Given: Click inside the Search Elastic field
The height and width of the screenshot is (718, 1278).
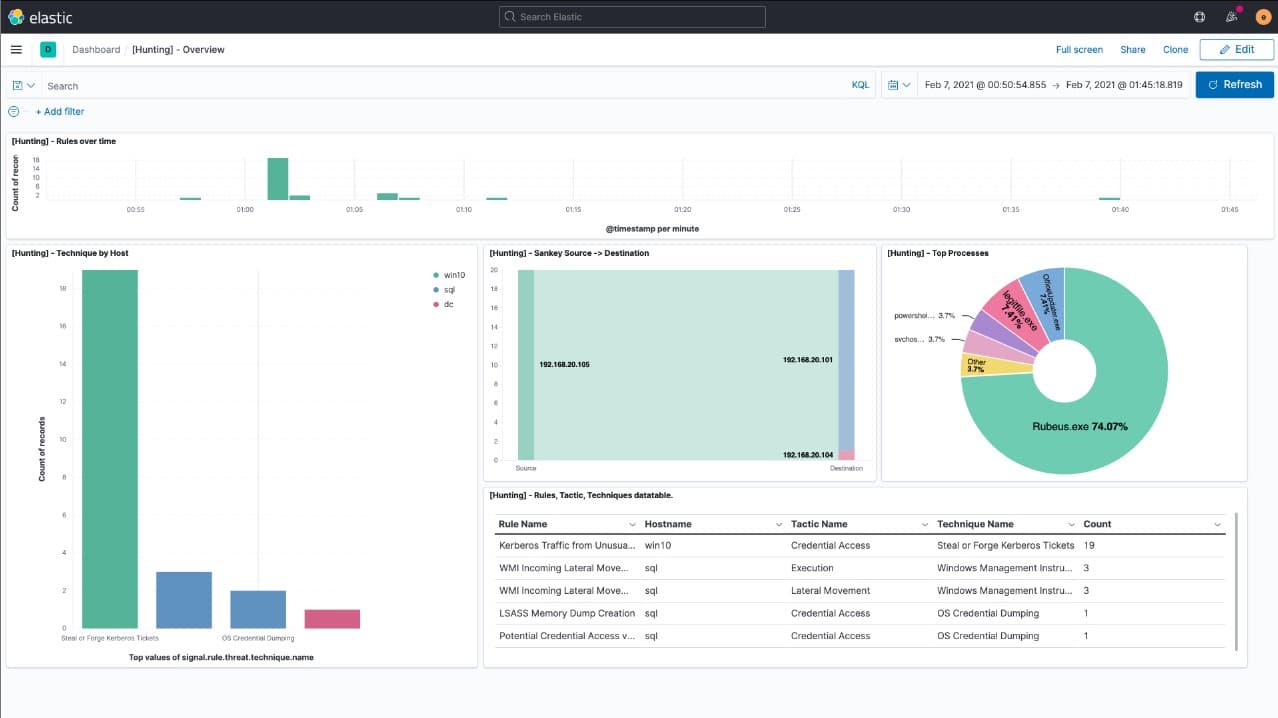Looking at the screenshot, I should pos(632,16).
